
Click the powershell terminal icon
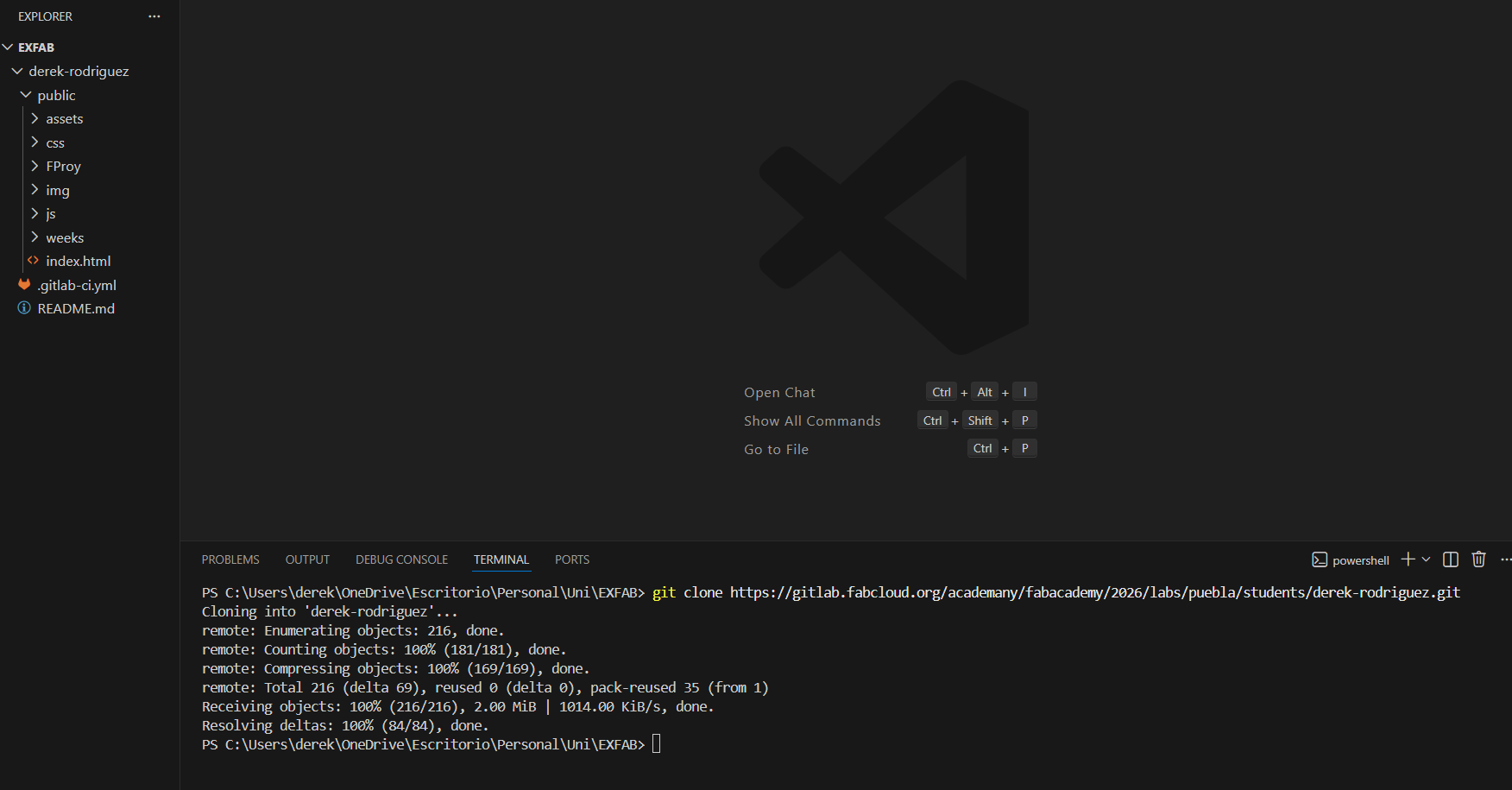pos(1320,559)
